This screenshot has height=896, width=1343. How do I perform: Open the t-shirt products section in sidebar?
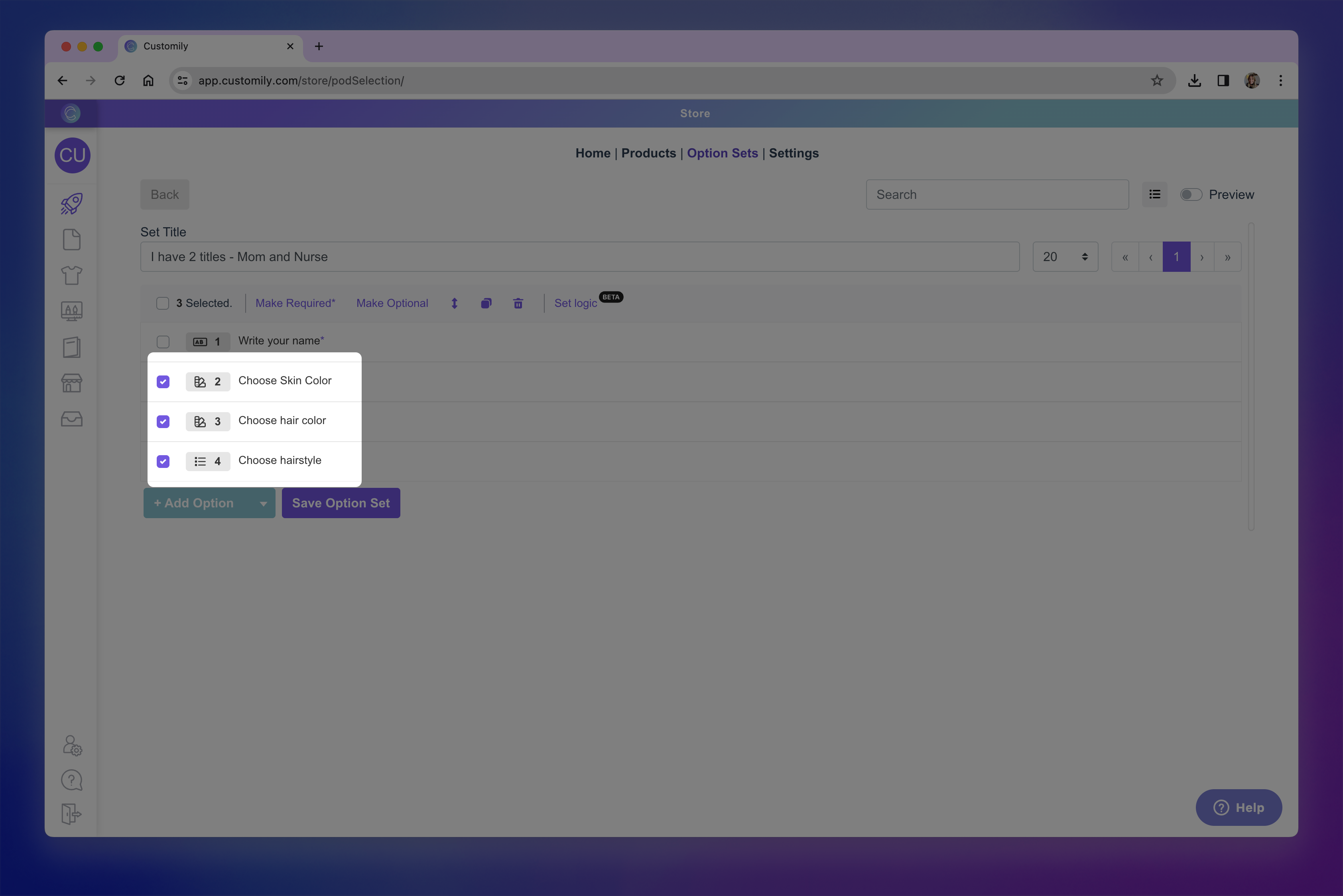tap(71, 275)
